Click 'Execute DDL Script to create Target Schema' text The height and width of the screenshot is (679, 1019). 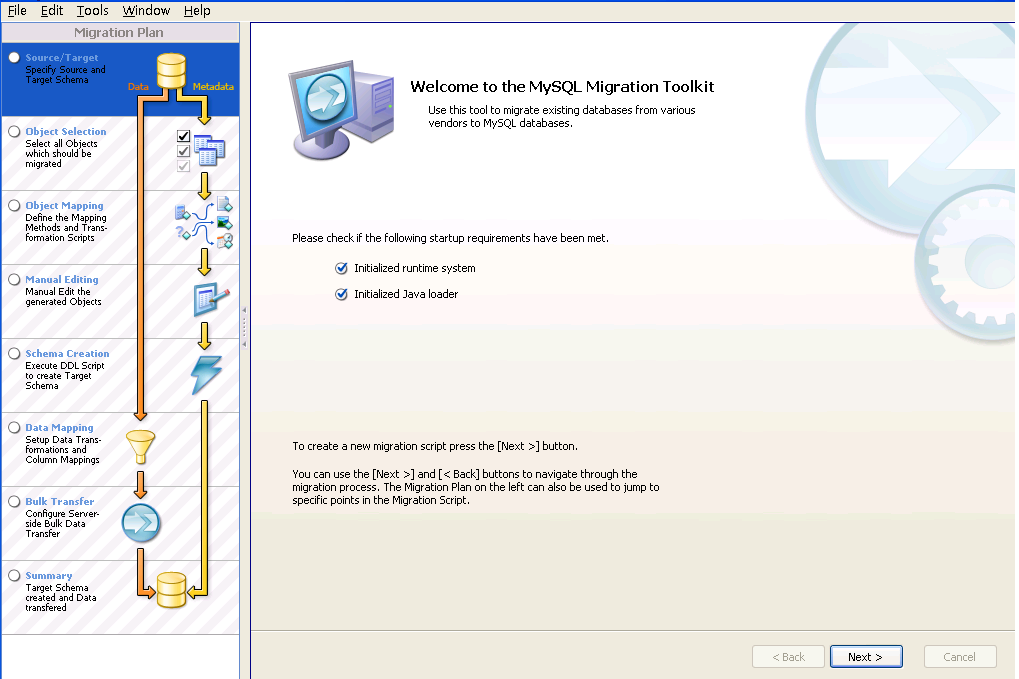pyautogui.click(x=64, y=376)
